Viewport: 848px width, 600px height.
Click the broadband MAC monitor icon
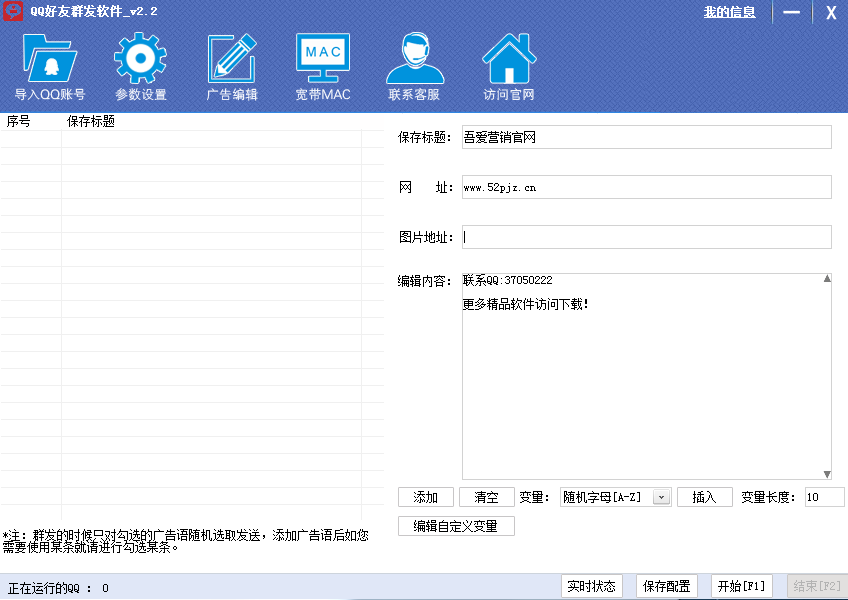coord(322,59)
